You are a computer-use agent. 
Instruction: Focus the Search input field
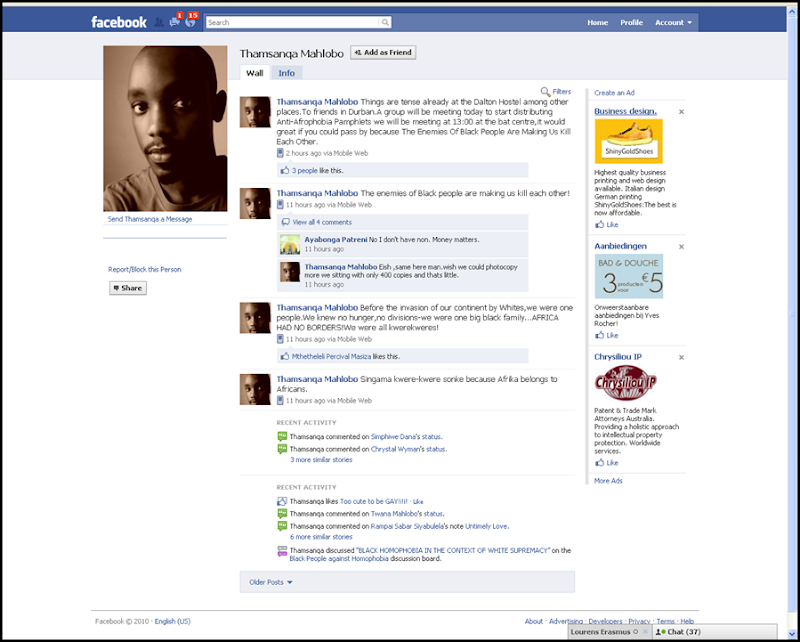[293, 22]
